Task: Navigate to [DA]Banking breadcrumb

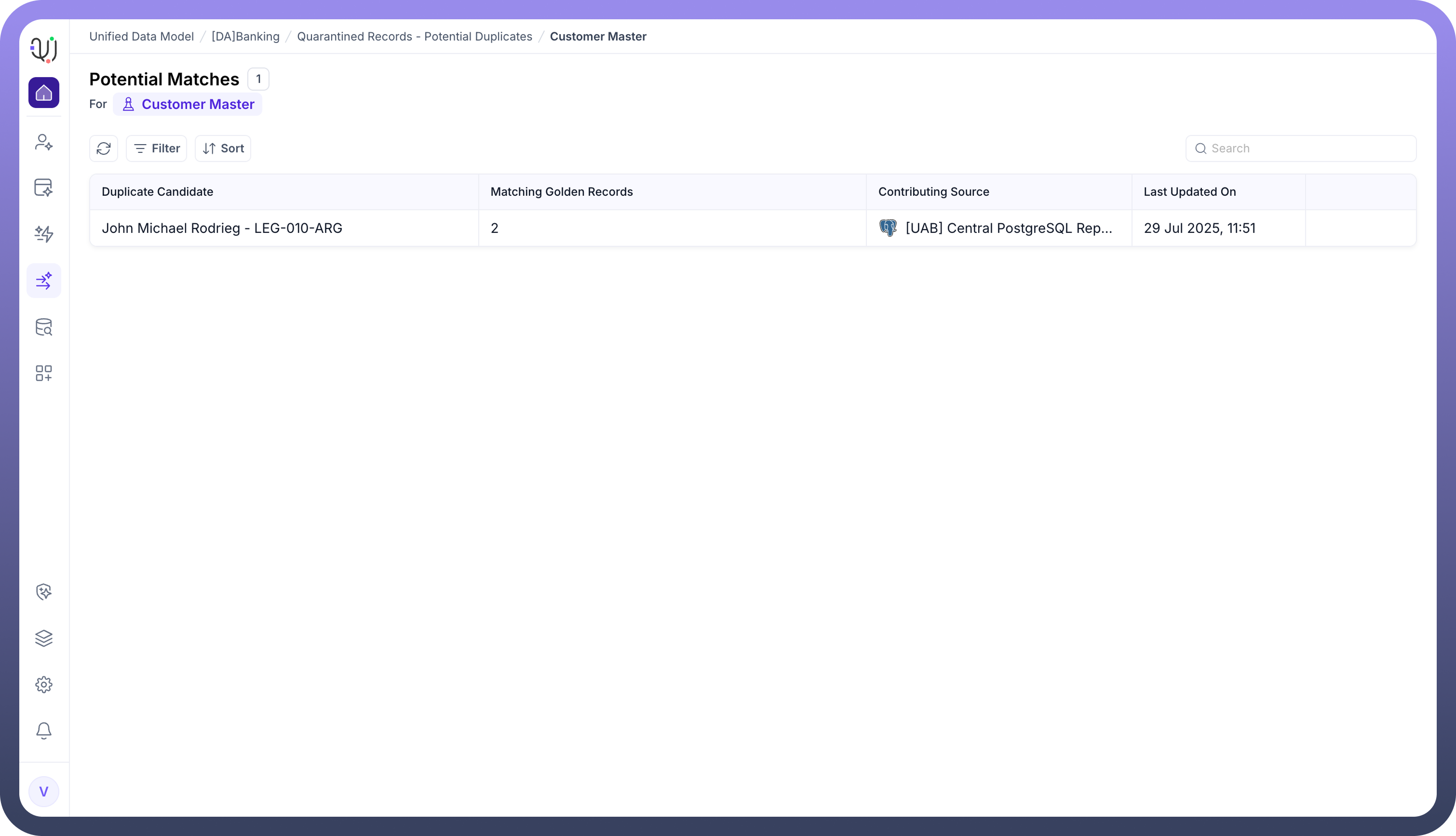Action: (245, 37)
